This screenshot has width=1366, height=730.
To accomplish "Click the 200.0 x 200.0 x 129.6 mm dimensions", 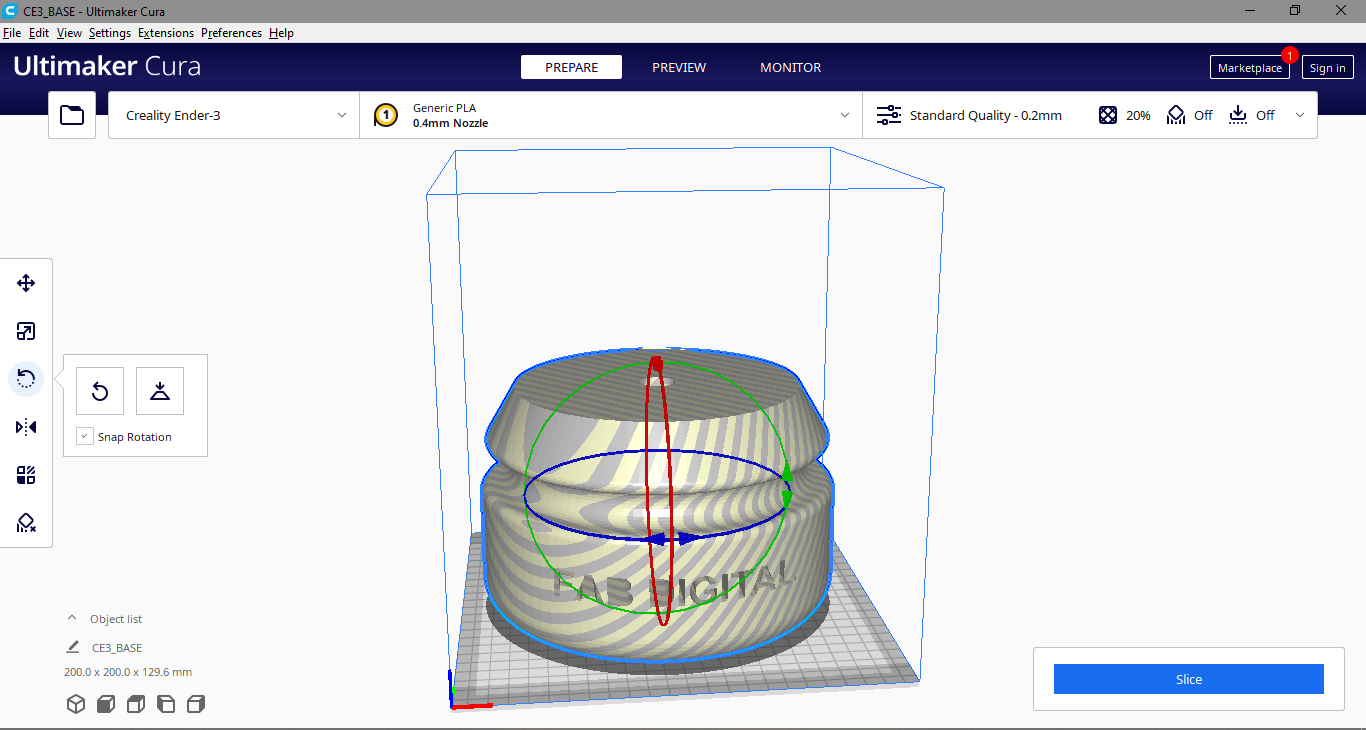I will click(128, 672).
